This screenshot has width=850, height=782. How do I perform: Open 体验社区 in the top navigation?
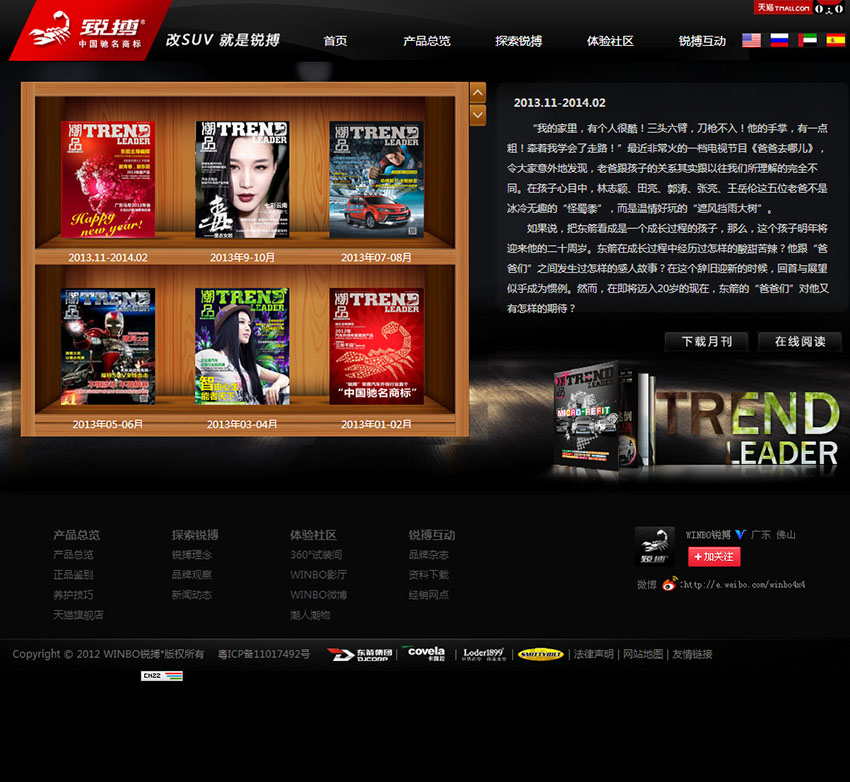point(610,41)
